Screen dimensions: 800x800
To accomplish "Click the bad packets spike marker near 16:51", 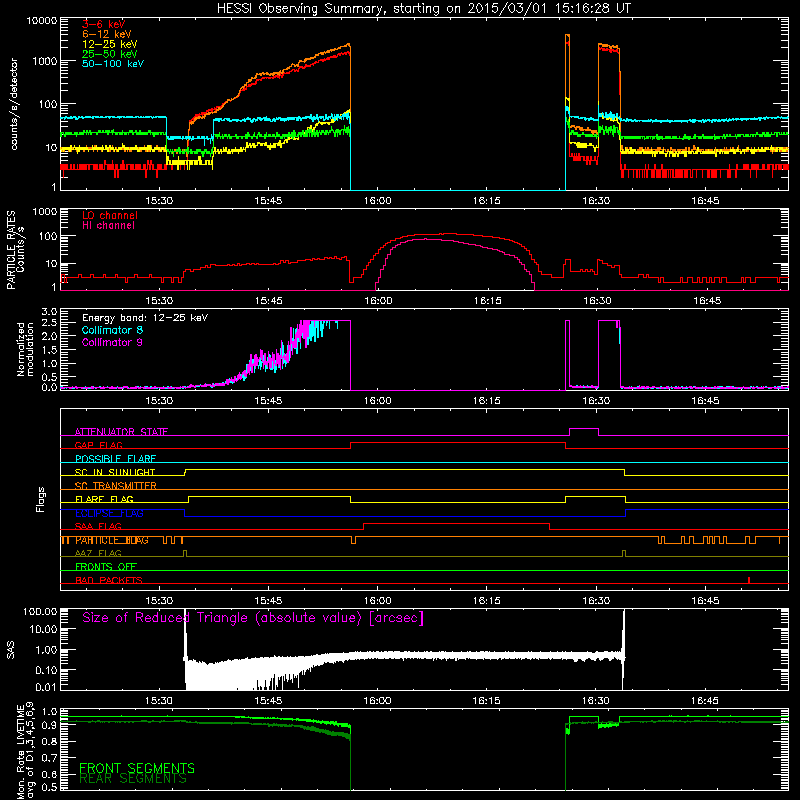I will (748, 580).
